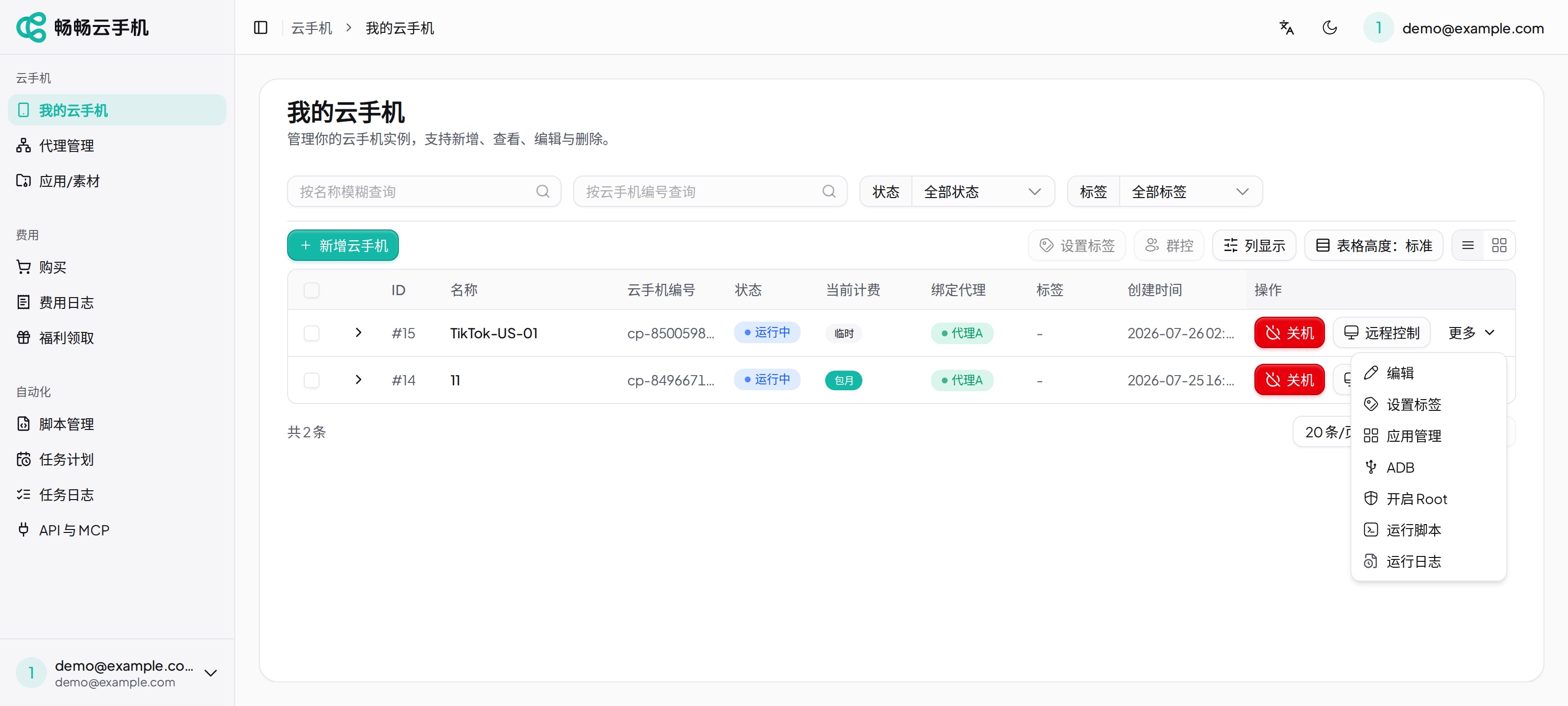
Task: Open 脚本管理 in sidebar
Action: [117, 424]
